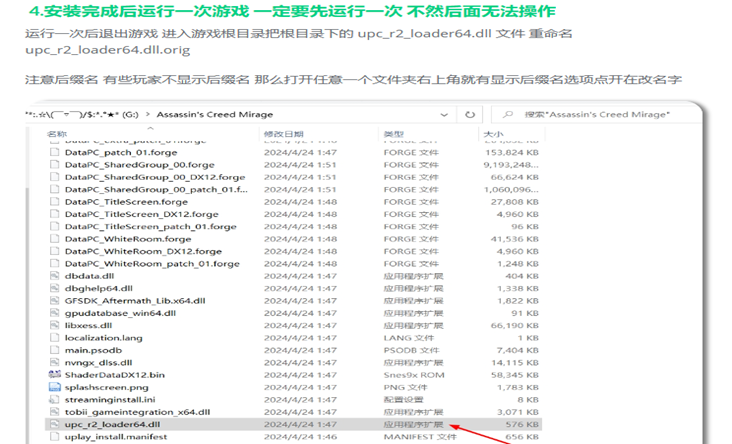Click icon beside gpudatabase_win64.dll

click(x=55, y=313)
